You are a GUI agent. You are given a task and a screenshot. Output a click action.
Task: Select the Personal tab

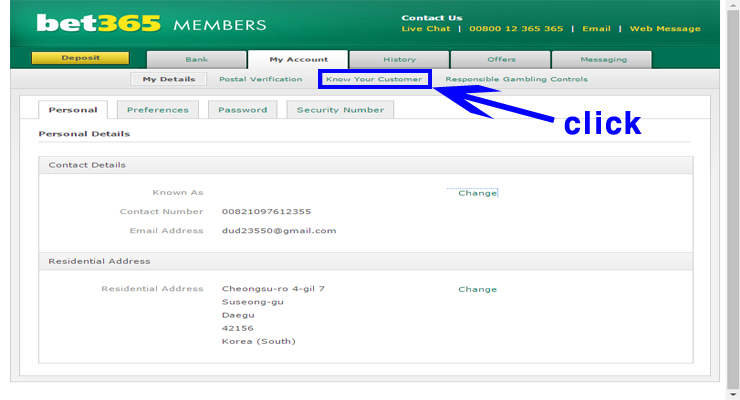click(x=73, y=110)
